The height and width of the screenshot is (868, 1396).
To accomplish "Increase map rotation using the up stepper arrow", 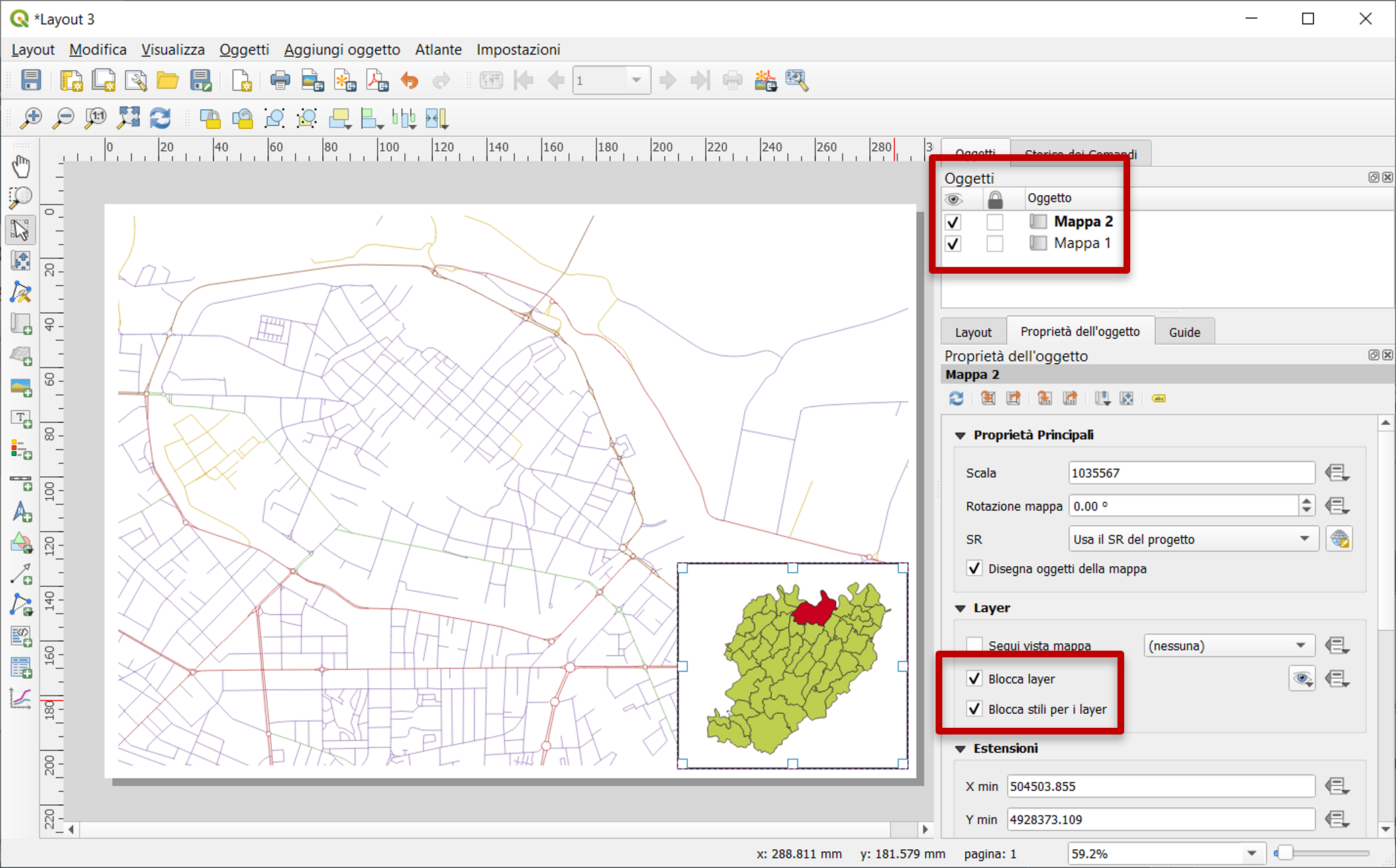I will pos(1305,502).
